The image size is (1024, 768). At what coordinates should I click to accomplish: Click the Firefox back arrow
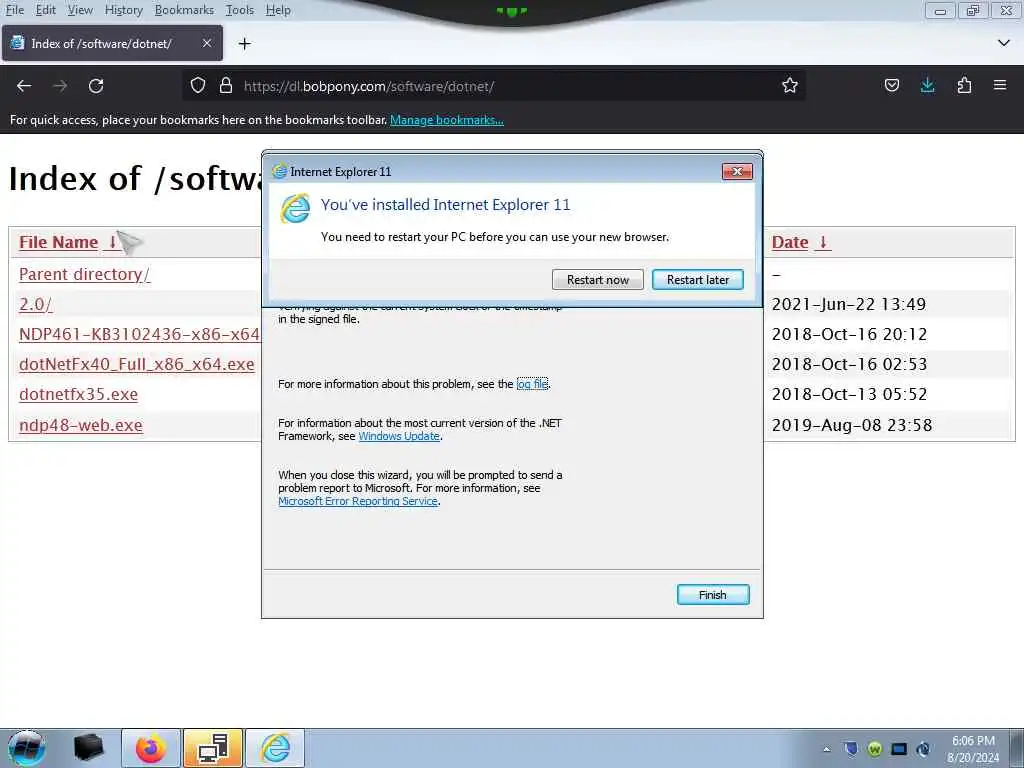[x=24, y=86]
